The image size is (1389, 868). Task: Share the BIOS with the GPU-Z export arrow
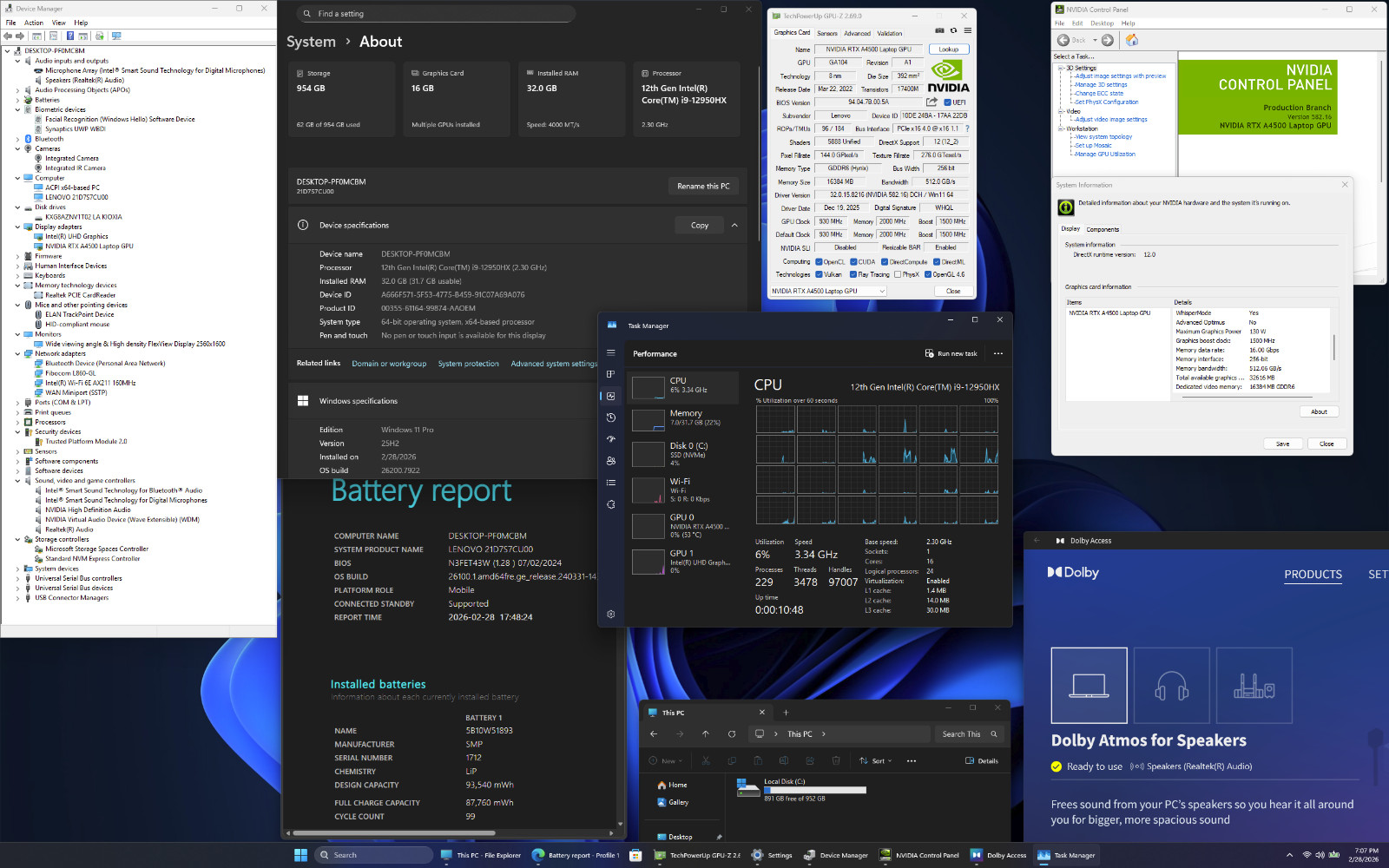point(931,102)
